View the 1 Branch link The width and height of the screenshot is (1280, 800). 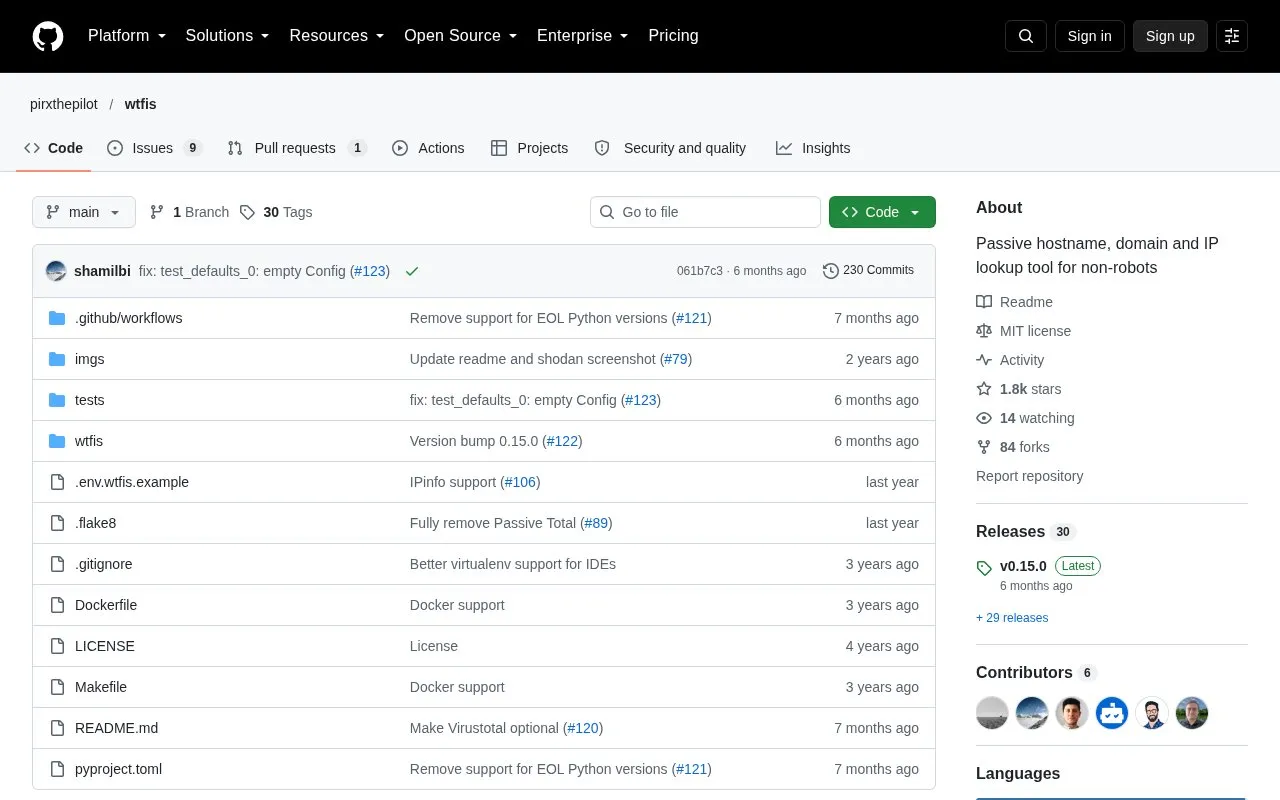tap(189, 212)
